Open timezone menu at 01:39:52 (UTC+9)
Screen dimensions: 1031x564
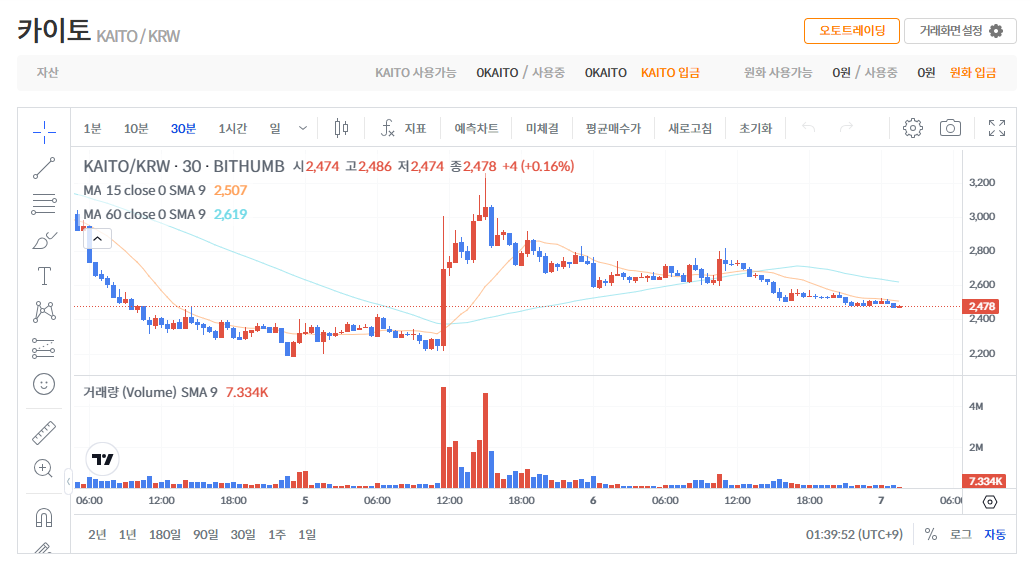click(854, 534)
